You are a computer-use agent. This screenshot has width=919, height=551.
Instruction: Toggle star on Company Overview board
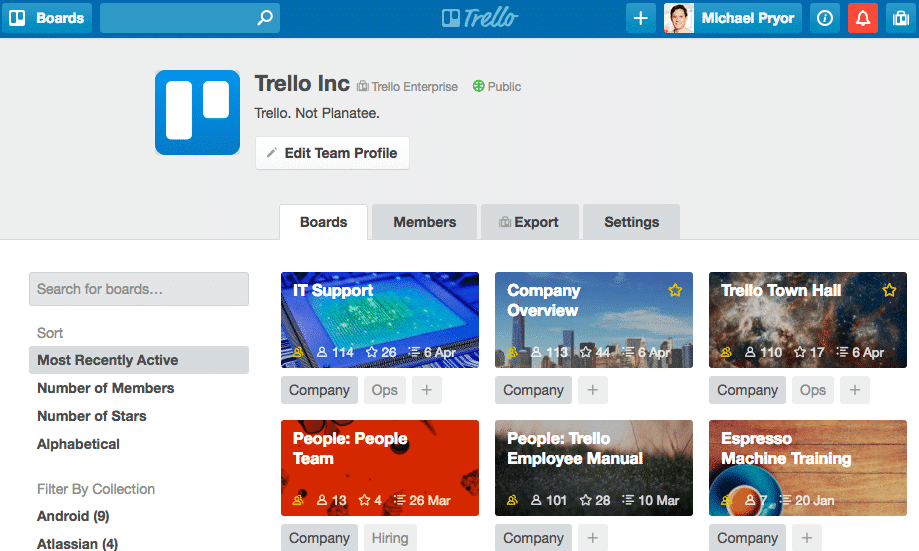(675, 290)
